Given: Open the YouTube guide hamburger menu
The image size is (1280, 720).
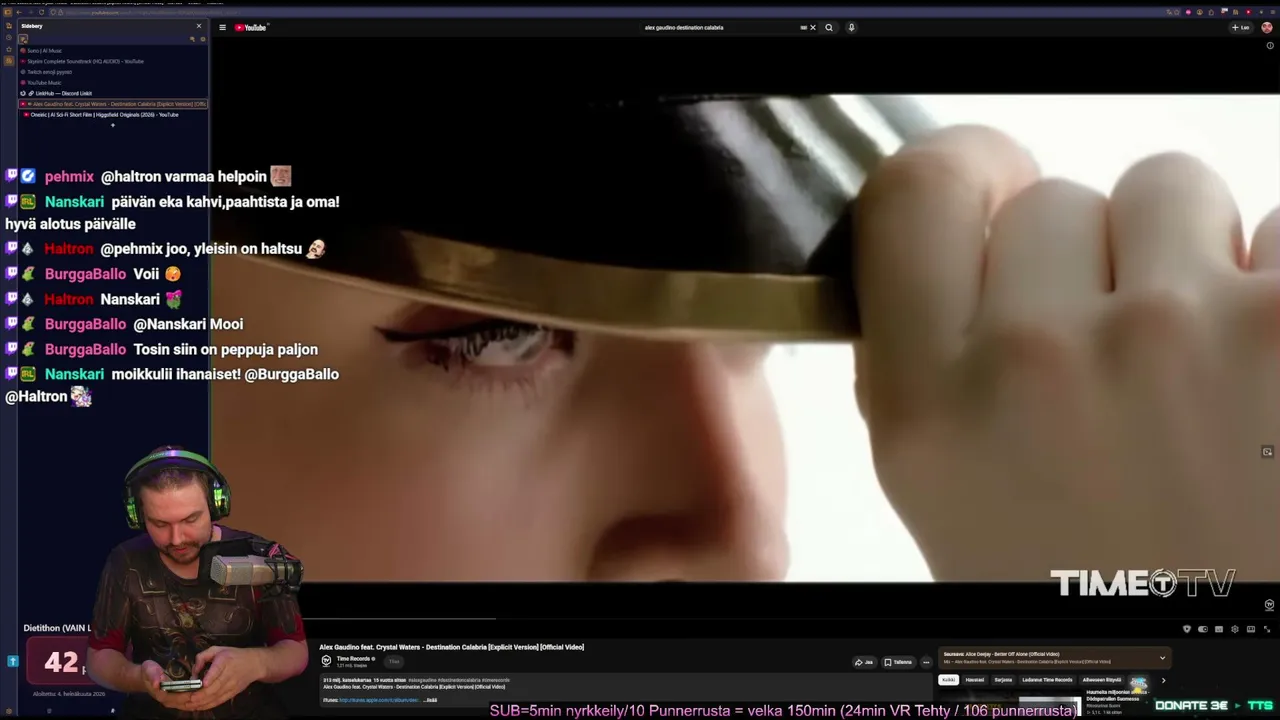Looking at the screenshot, I should (222, 28).
